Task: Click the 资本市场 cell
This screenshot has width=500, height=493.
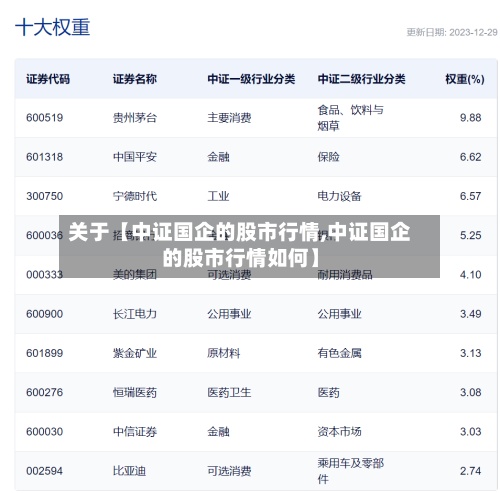Action: tap(339, 432)
